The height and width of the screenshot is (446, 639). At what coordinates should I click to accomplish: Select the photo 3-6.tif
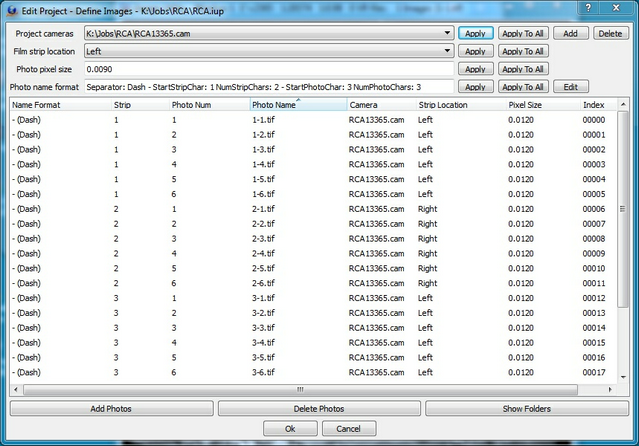263,372
